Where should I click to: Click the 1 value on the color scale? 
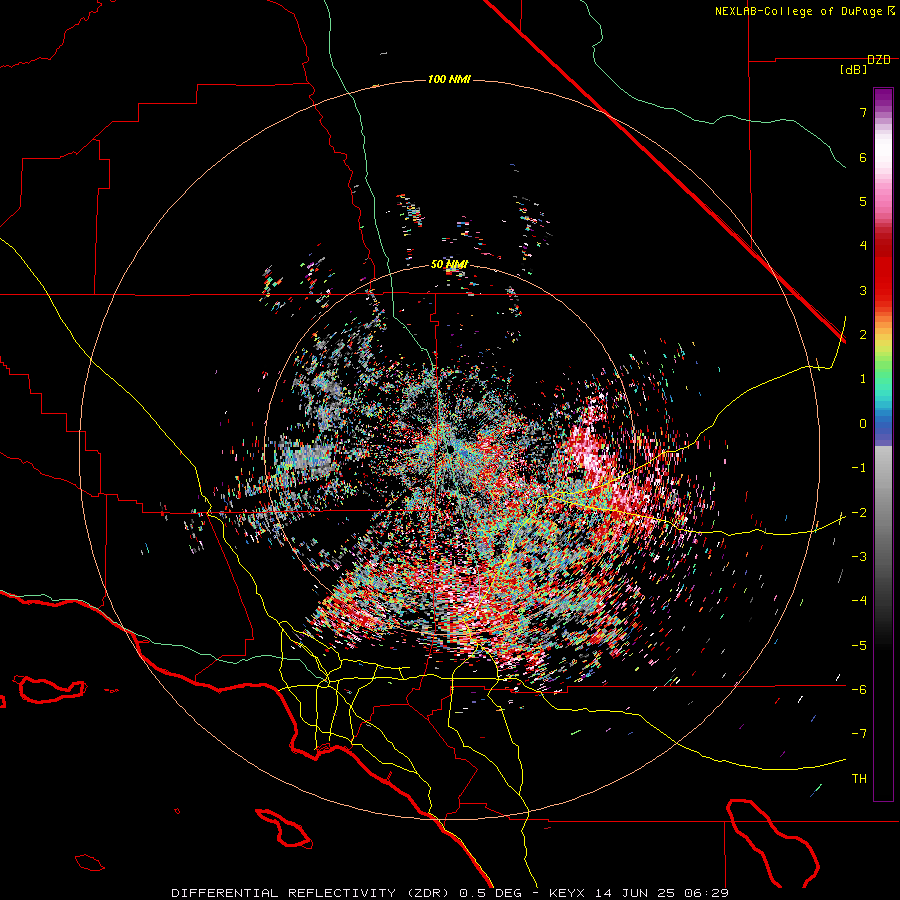[x=863, y=379]
